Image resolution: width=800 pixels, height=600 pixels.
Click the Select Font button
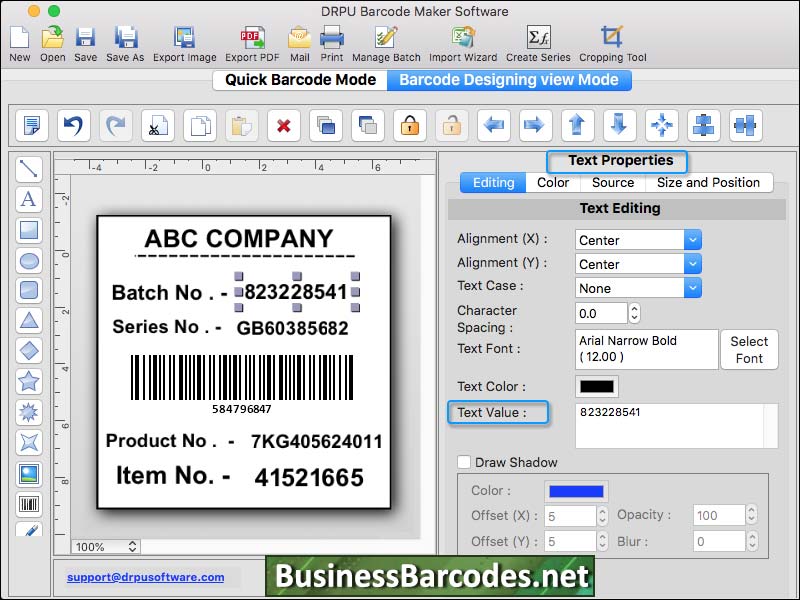pos(750,349)
